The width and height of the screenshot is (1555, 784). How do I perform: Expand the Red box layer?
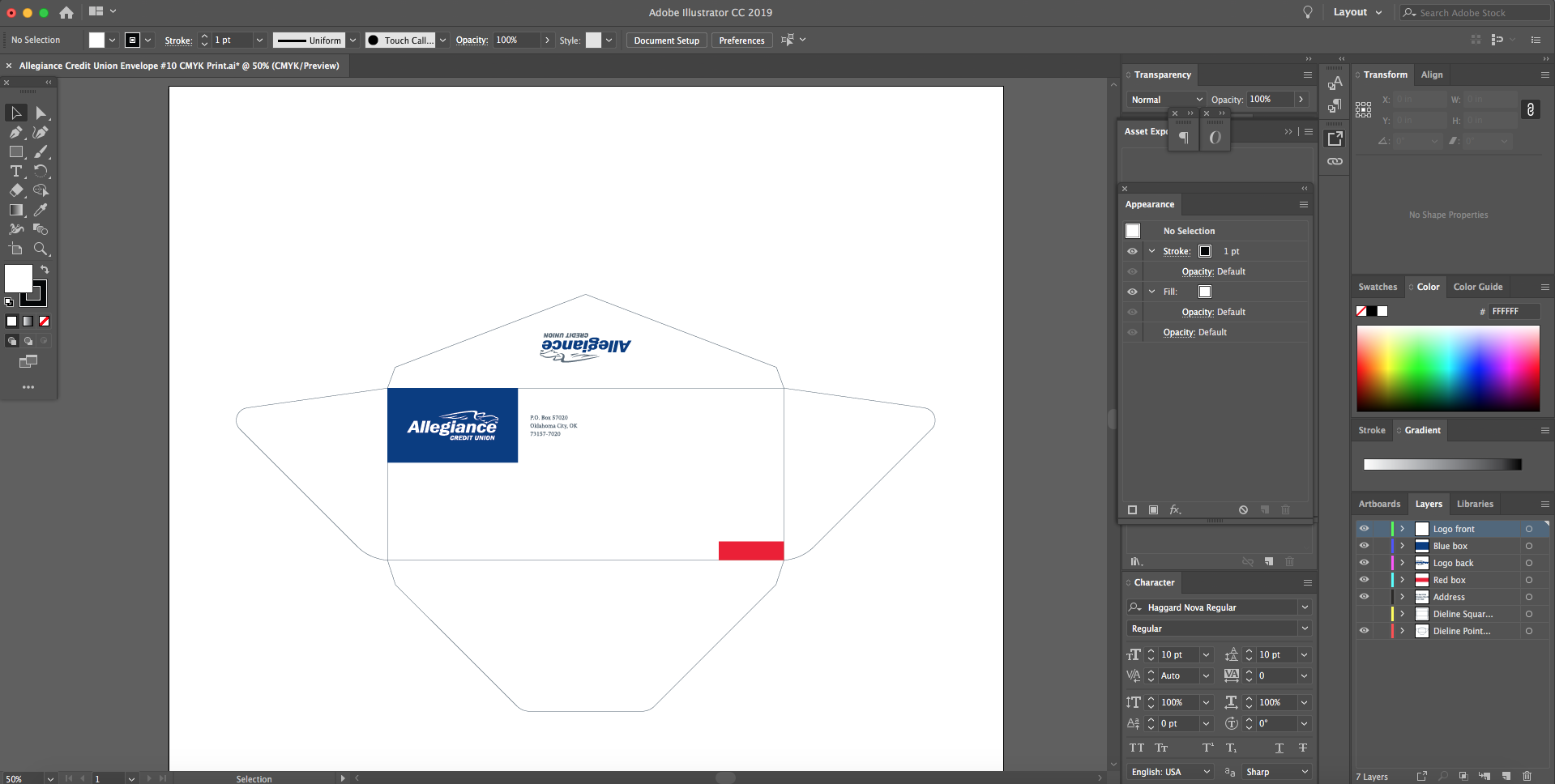click(x=1402, y=579)
